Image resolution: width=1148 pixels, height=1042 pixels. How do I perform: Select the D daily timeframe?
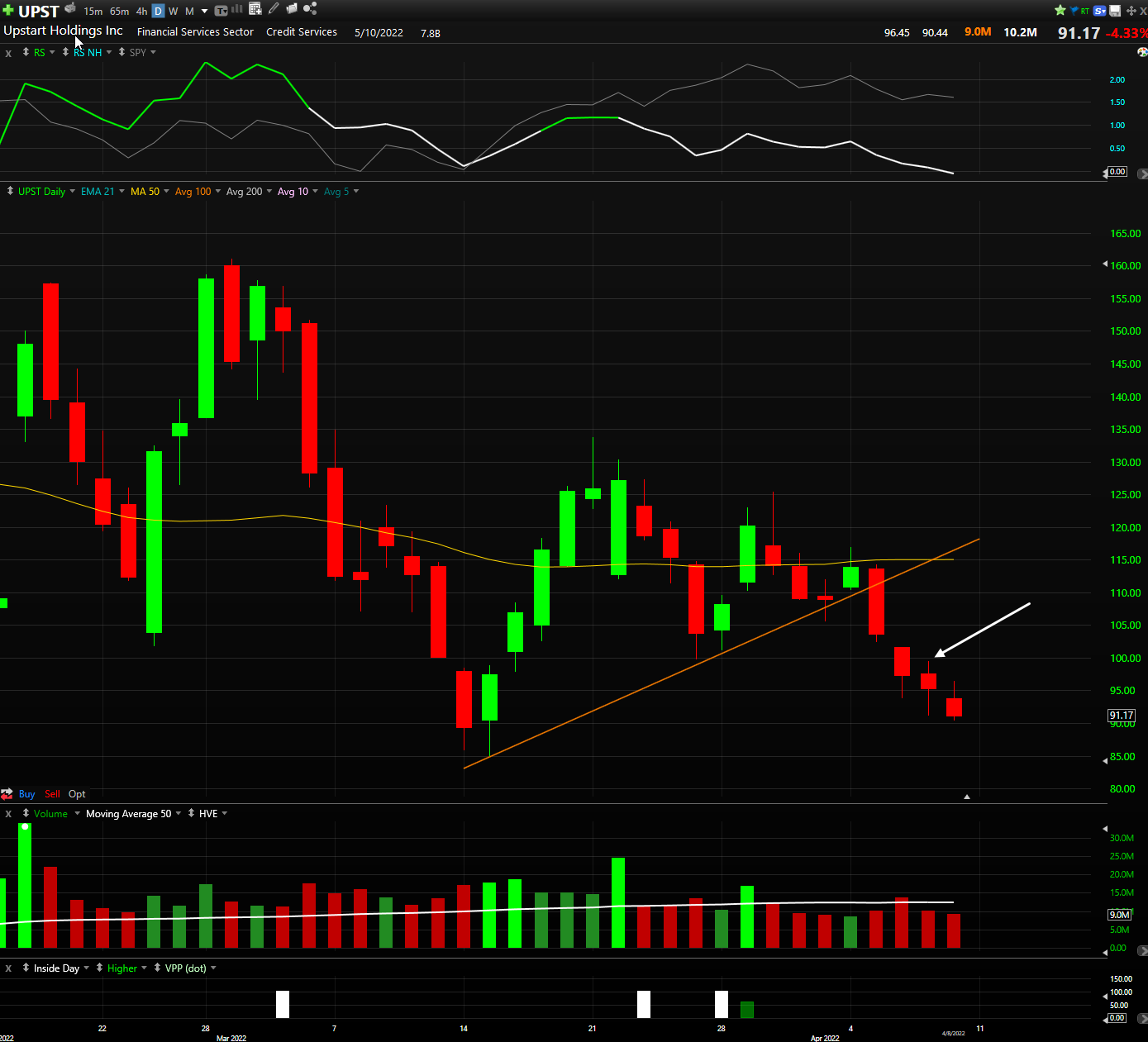(158, 11)
